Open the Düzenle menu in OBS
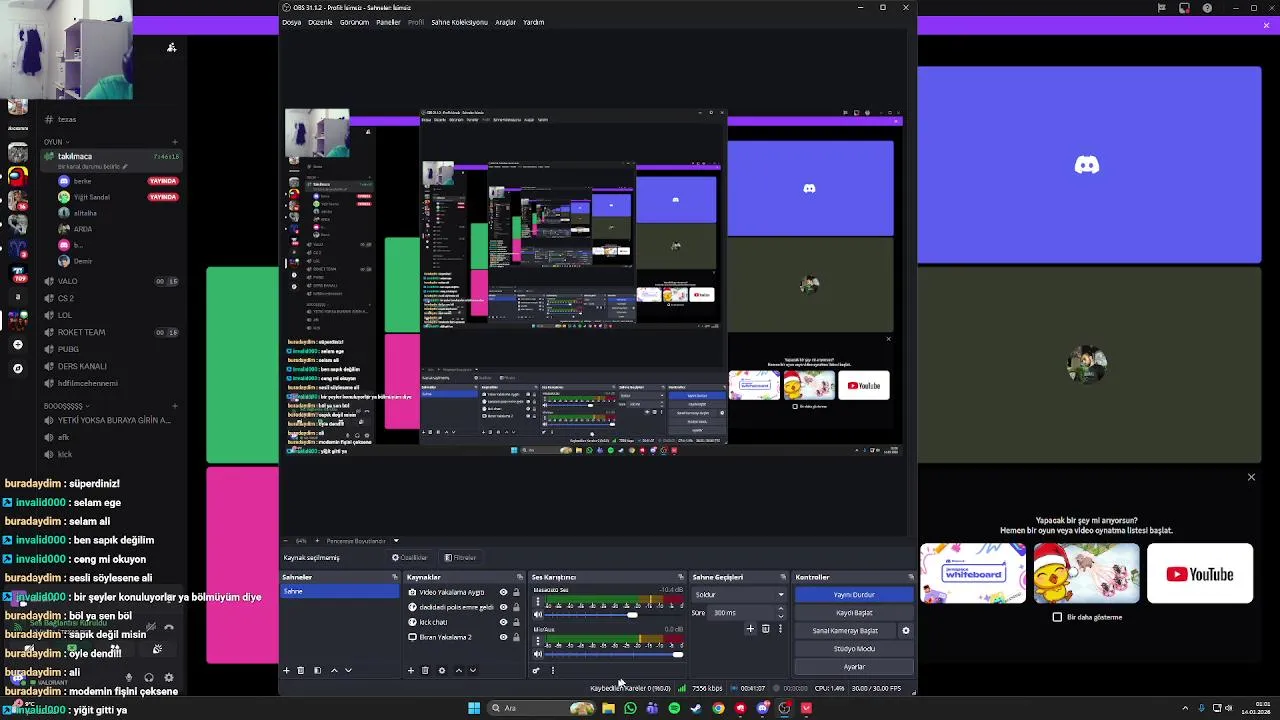1280x720 pixels. click(x=320, y=22)
